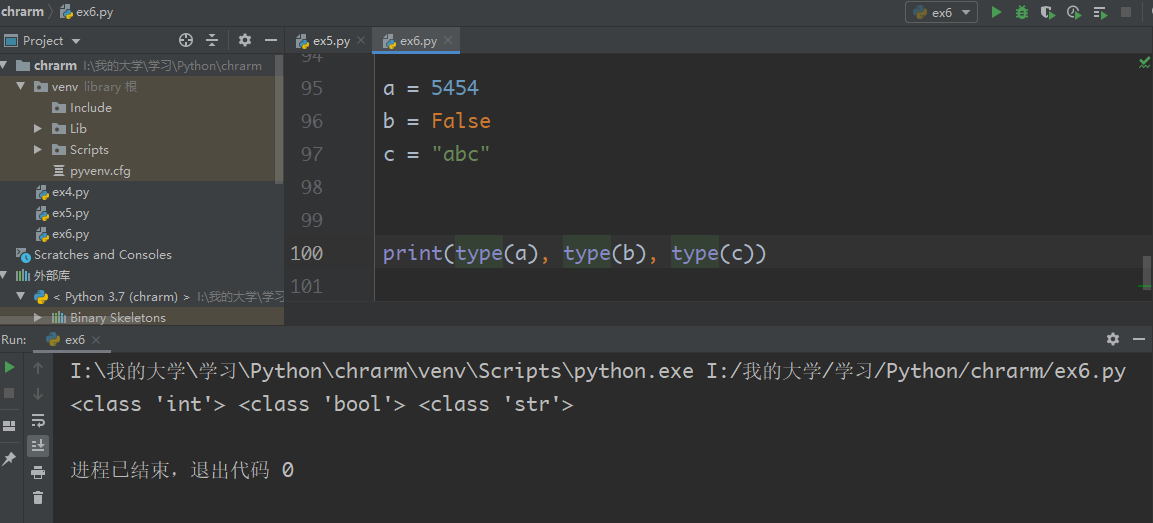This screenshot has width=1153, height=523.
Task: Expand the Scripts folder arrow
Action: tap(38, 149)
